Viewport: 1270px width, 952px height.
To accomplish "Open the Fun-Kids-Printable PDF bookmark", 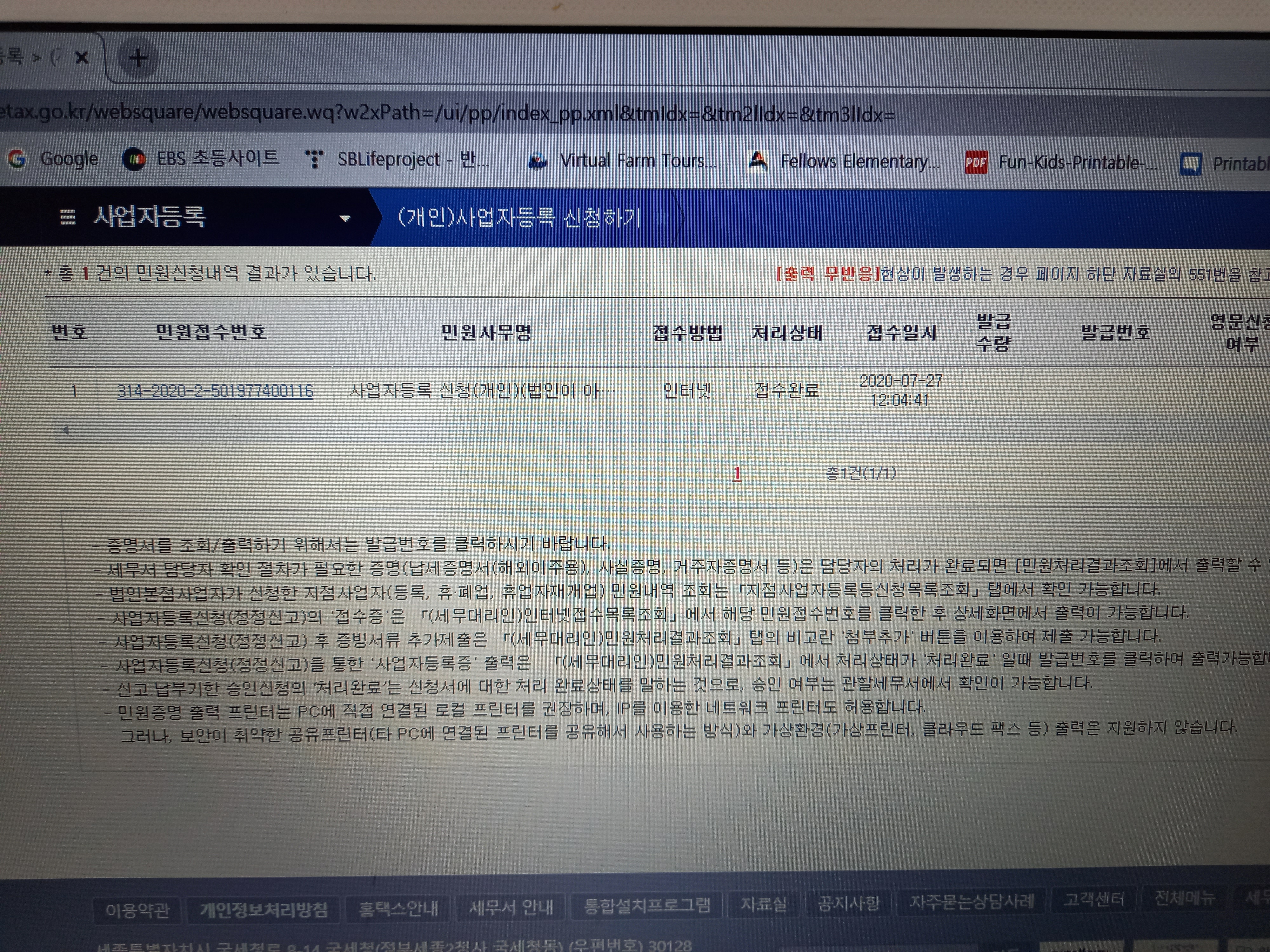I will 1061,163.
